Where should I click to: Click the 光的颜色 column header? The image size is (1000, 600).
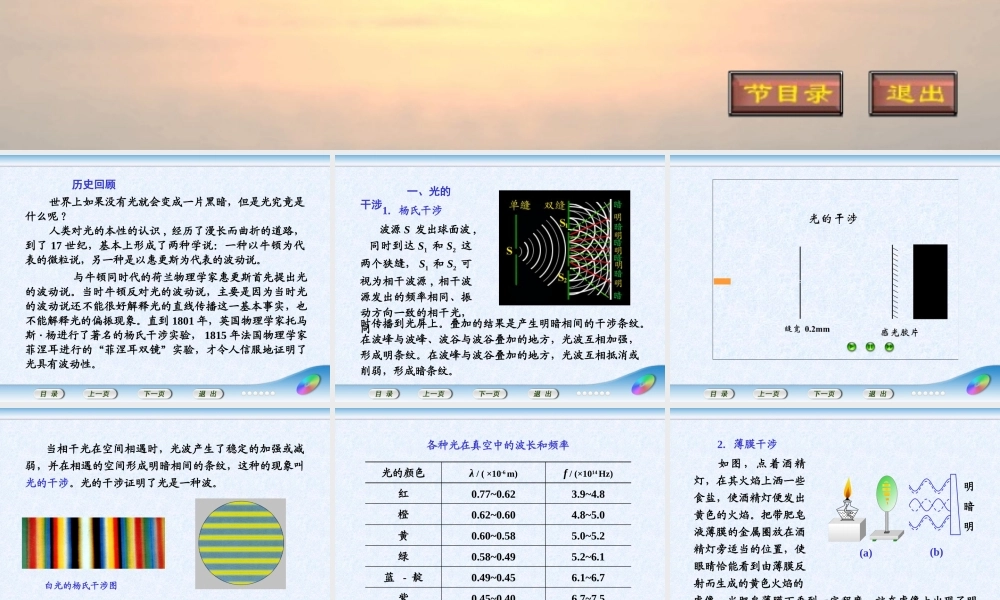tap(402, 472)
